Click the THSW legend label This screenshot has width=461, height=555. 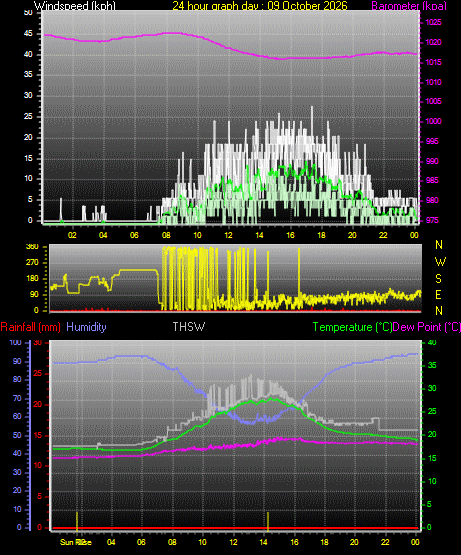click(x=189, y=327)
